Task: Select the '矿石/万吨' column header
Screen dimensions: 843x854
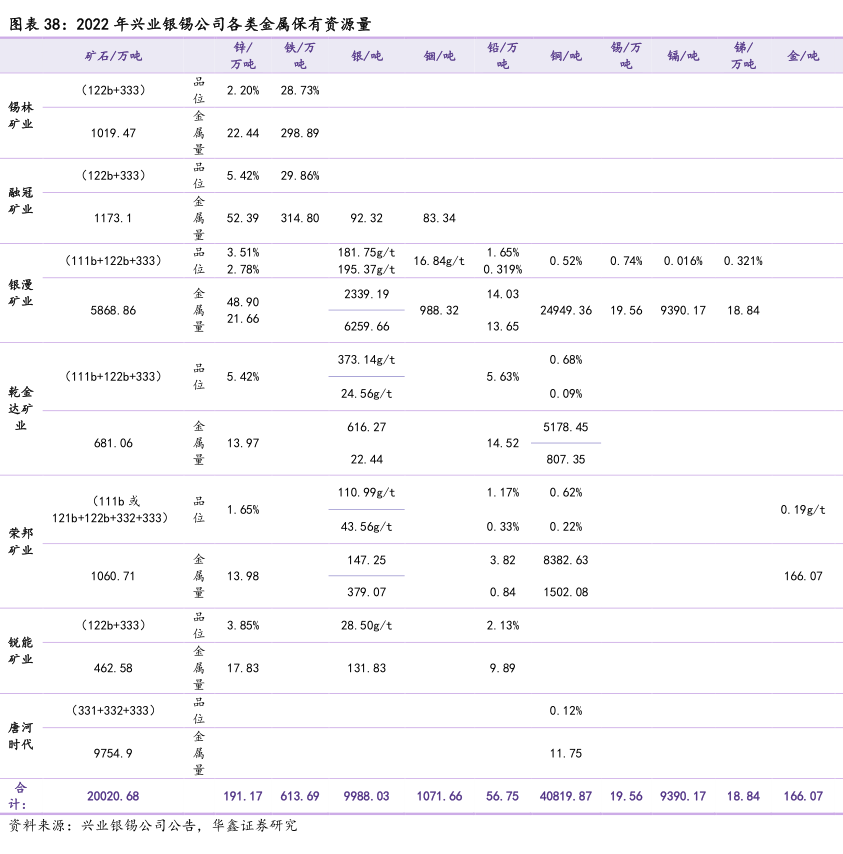Action: click(x=113, y=56)
